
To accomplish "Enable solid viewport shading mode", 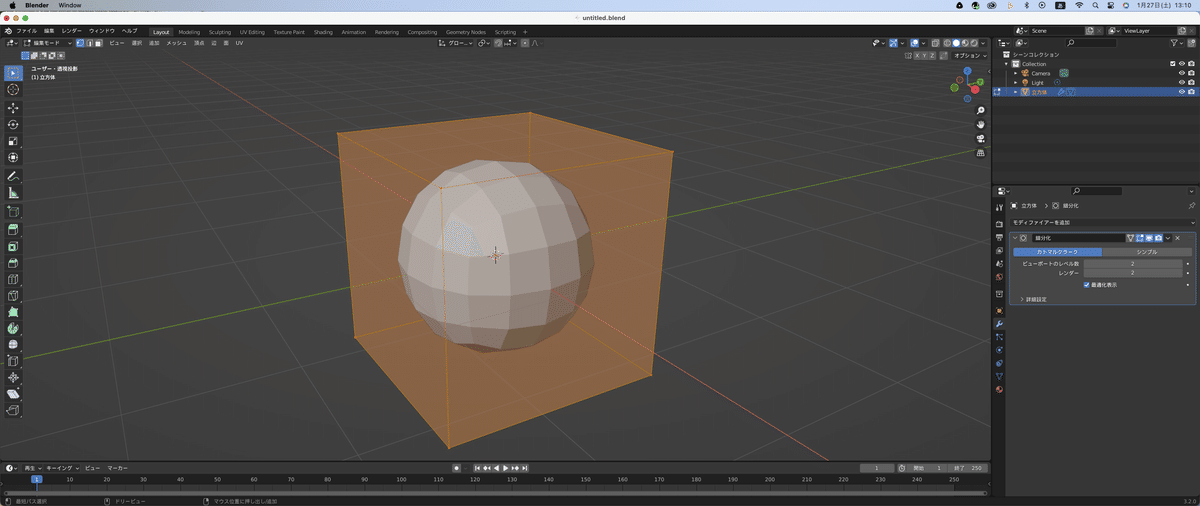I will [x=957, y=43].
